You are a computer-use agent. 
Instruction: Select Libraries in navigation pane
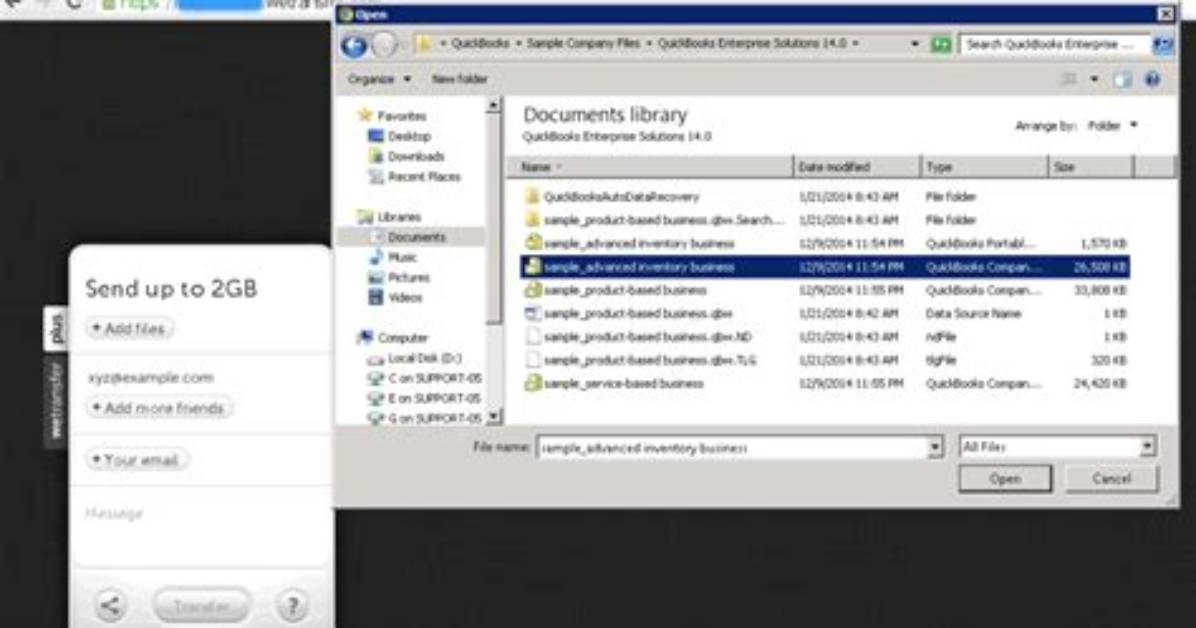pyautogui.click(x=399, y=217)
